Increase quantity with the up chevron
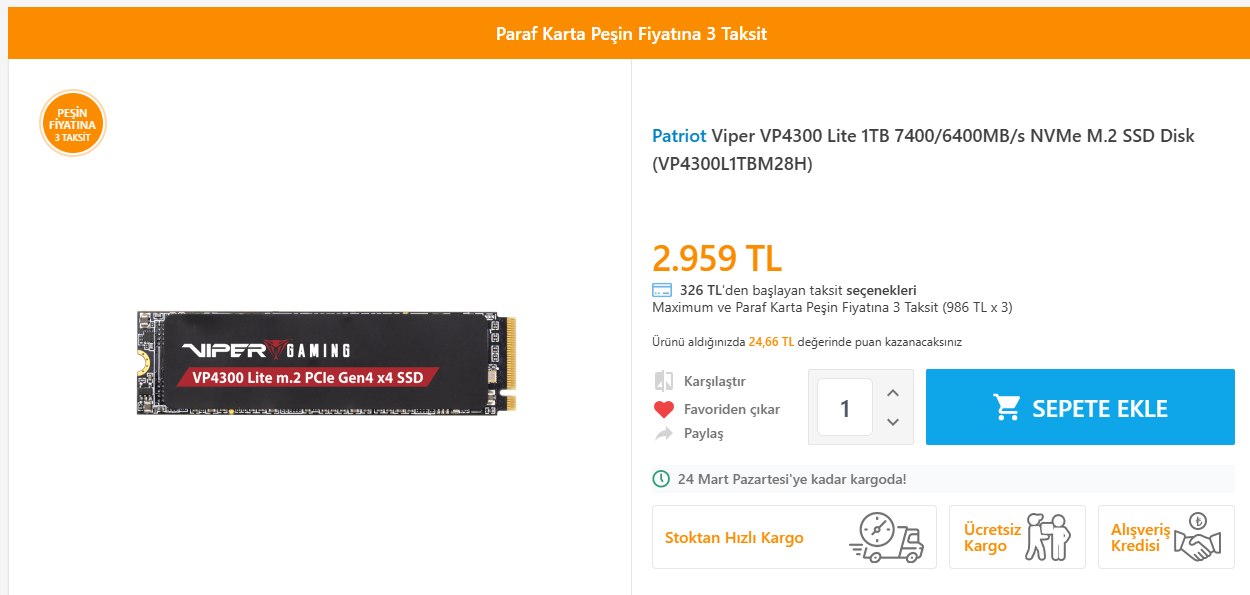This screenshot has height=595, width=1250. tap(893, 392)
